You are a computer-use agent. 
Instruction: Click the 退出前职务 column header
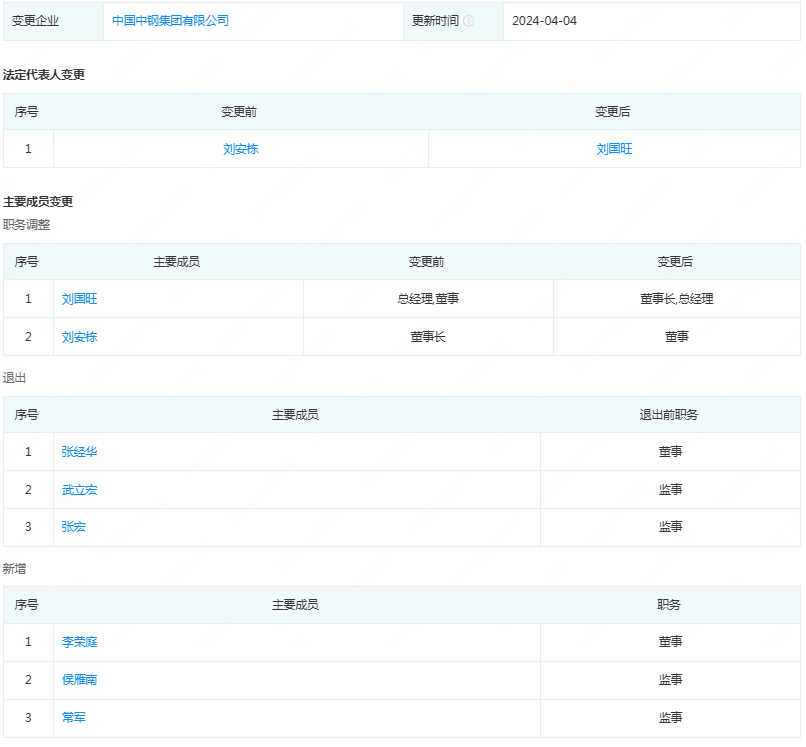click(x=670, y=415)
